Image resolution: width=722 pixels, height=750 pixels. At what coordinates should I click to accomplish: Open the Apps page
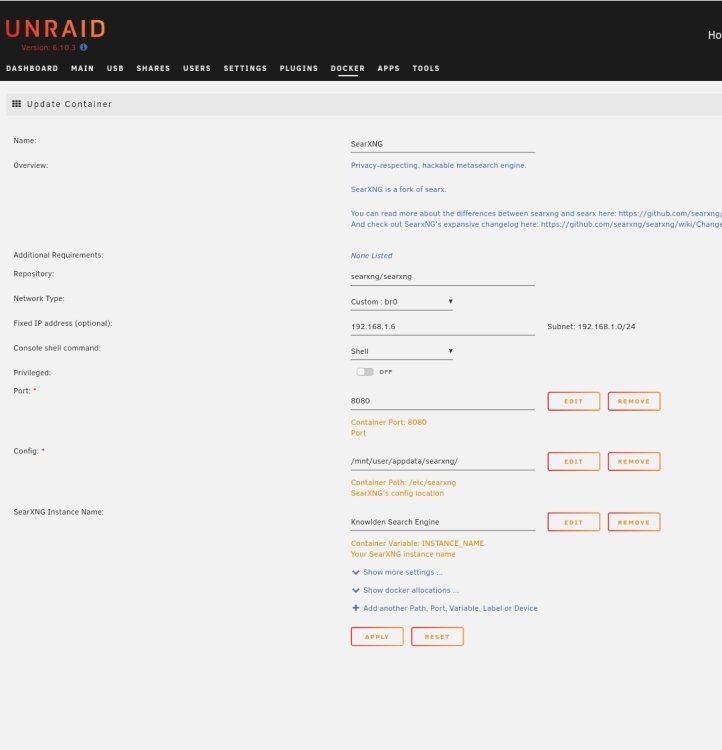(389, 68)
